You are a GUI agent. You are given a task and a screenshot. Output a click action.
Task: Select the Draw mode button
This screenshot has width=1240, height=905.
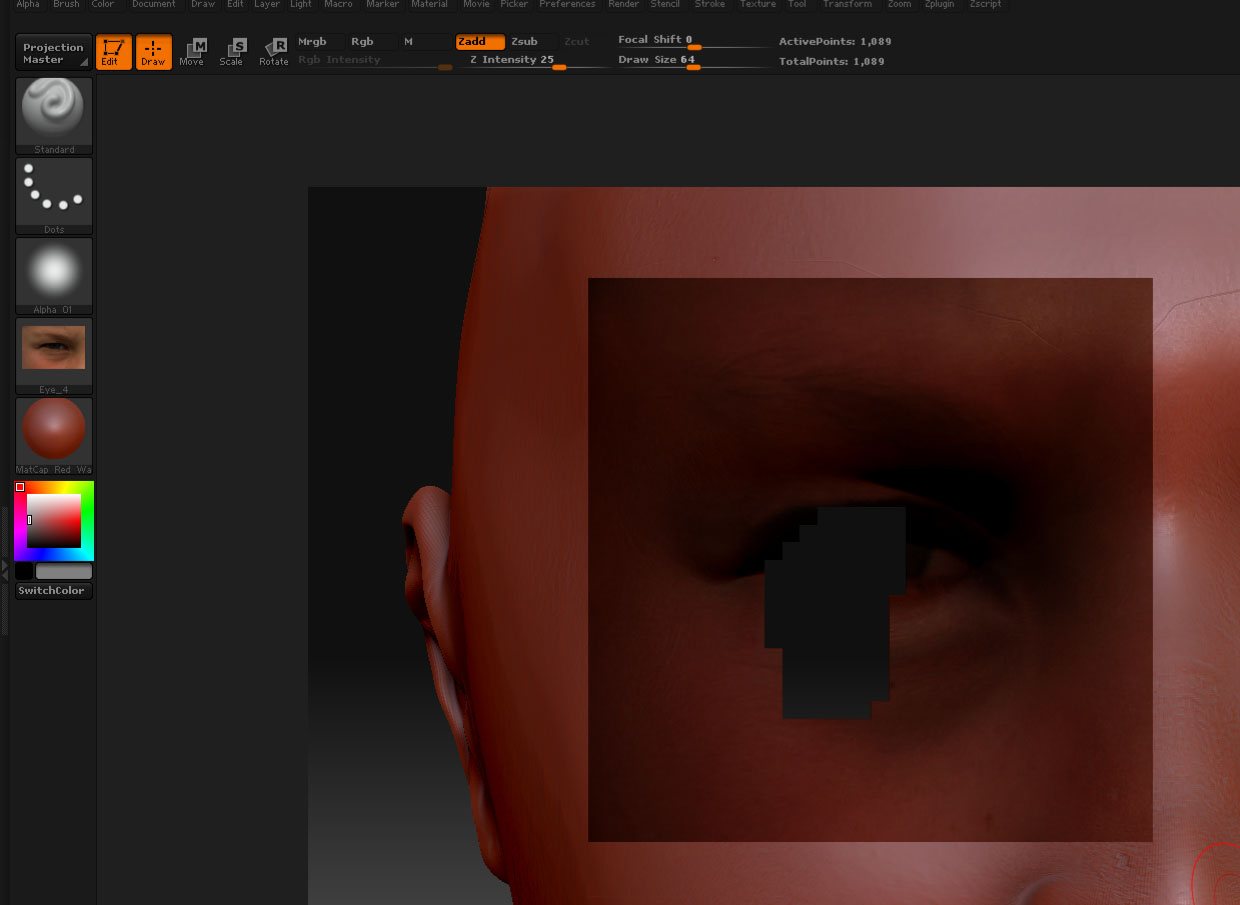[x=153, y=53]
